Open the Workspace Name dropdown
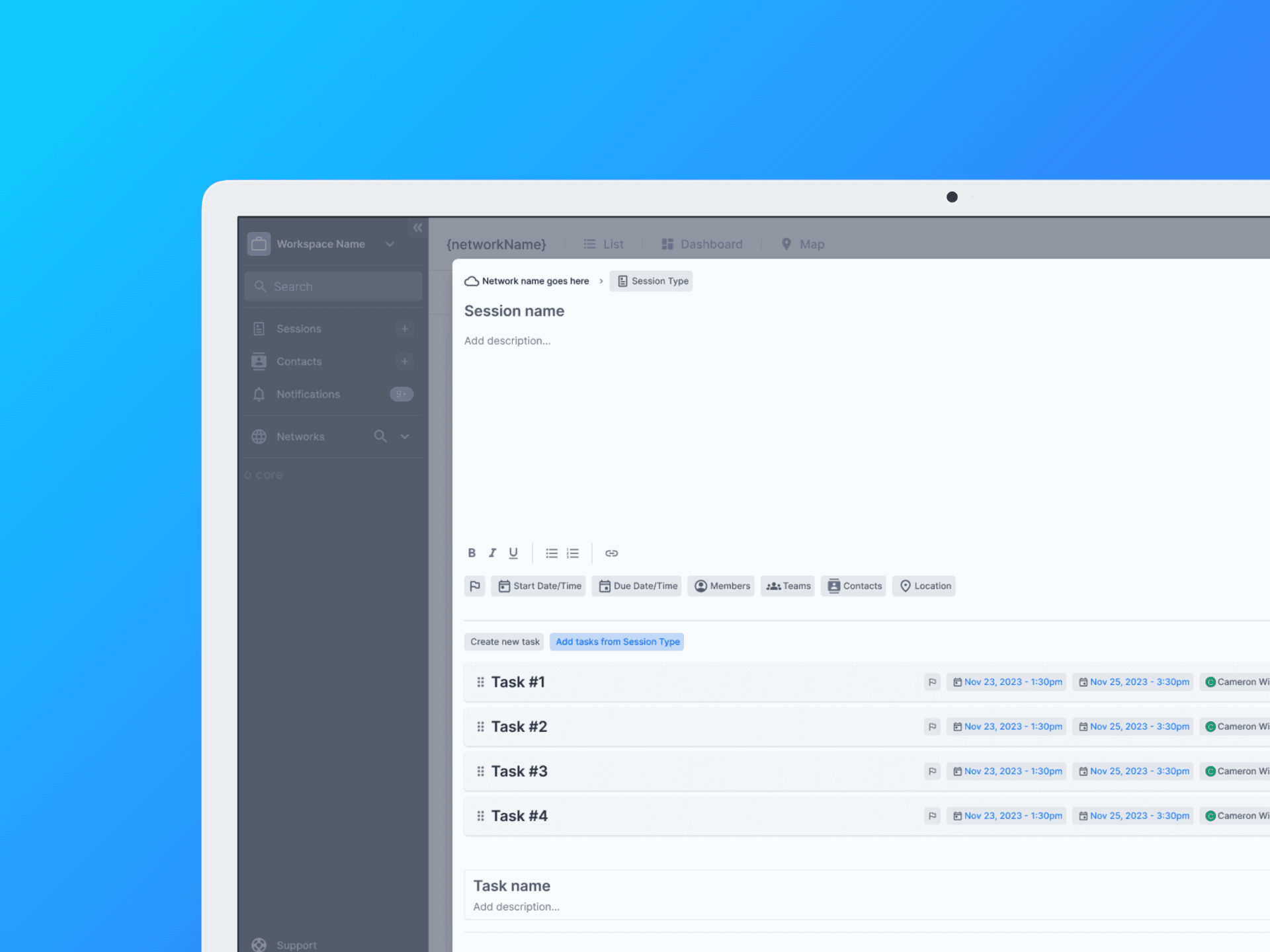This screenshot has width=1270, height=952. click(x=390, y=244)
